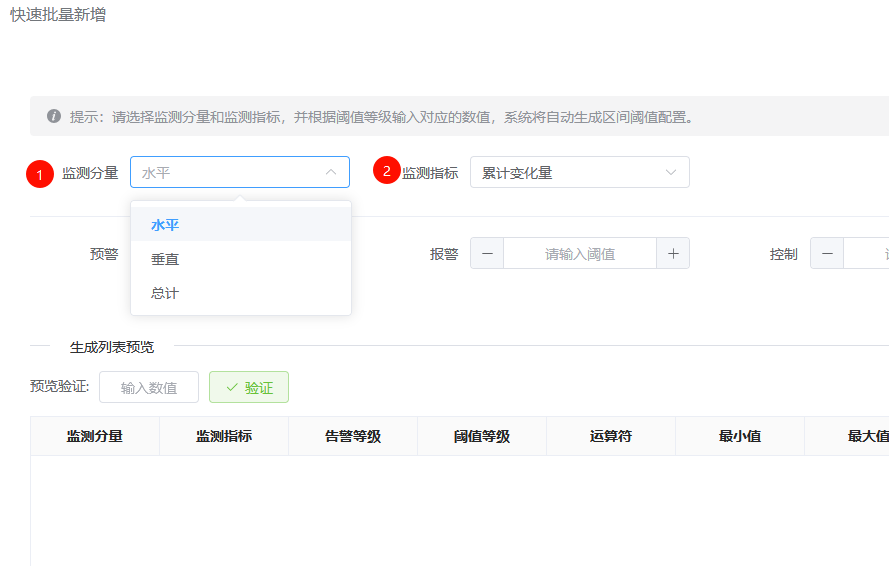Select the 运算符 column header

pyautogui.click(x=611, y=437)
